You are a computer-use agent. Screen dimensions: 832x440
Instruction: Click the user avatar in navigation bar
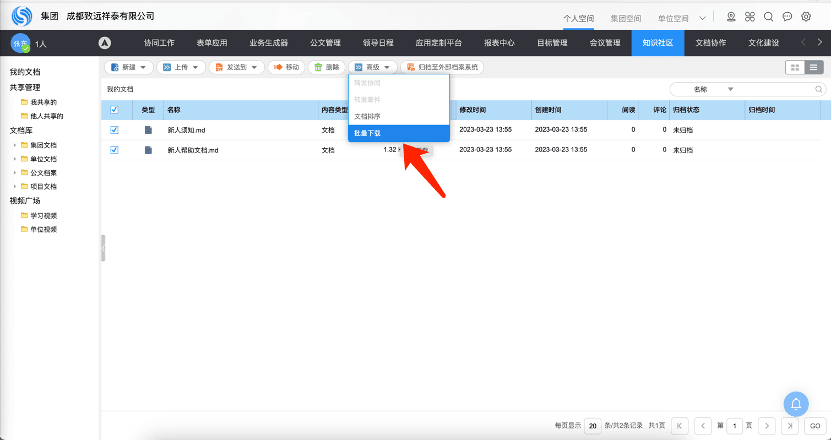(x=21, y=43)
